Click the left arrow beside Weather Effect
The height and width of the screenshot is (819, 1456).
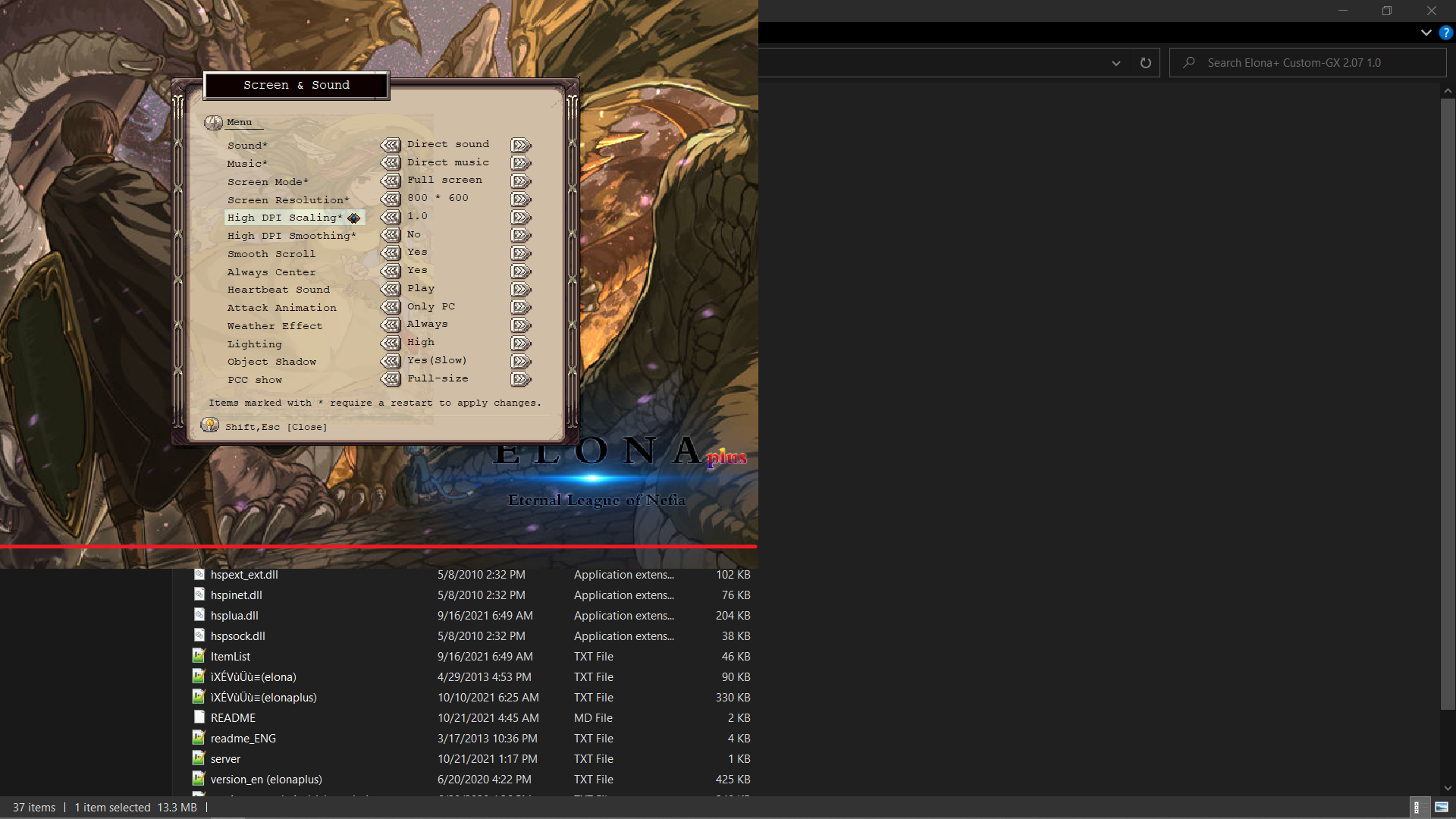391,325
